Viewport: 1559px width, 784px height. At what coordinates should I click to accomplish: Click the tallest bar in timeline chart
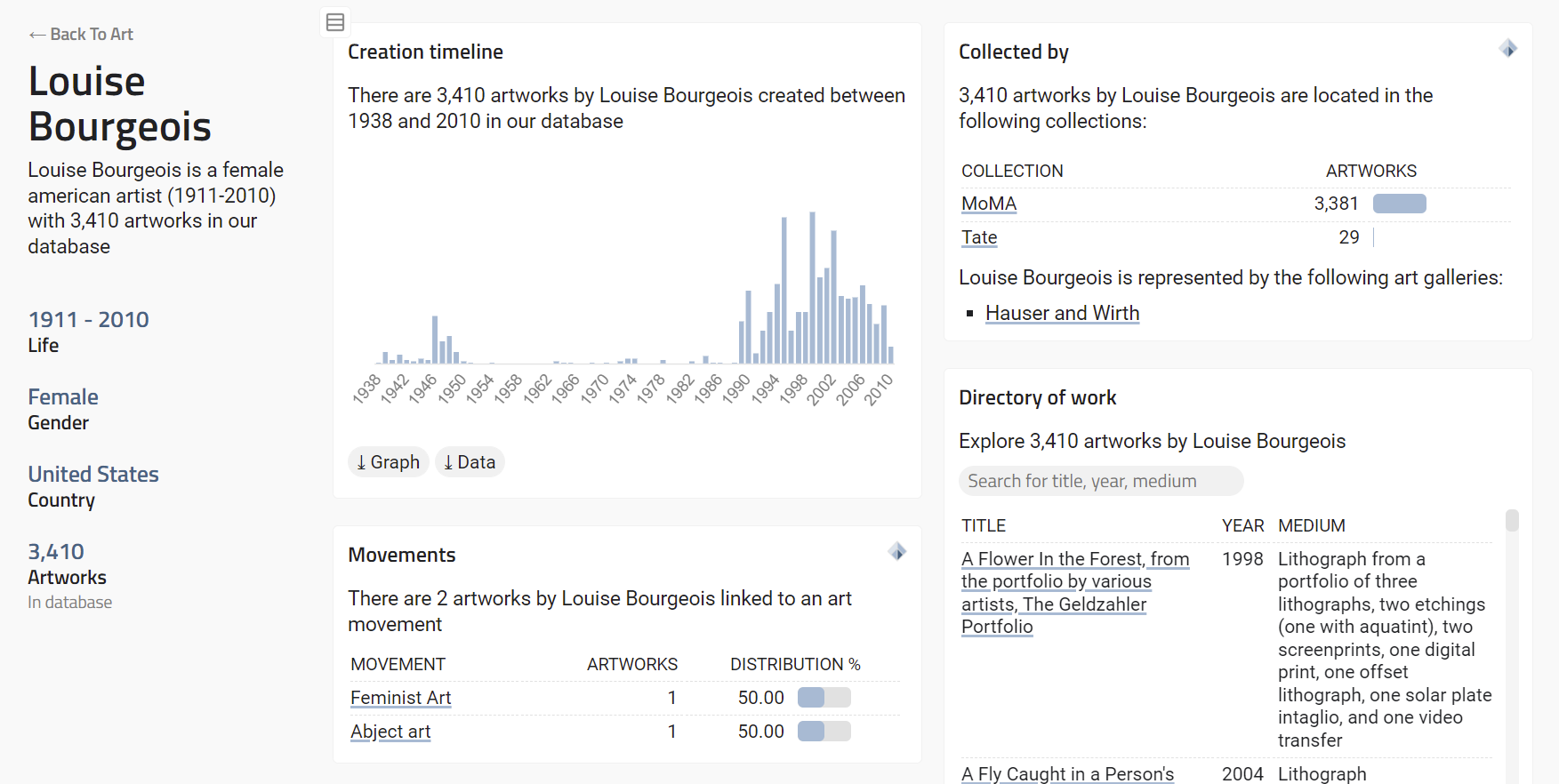pos(812,287)
